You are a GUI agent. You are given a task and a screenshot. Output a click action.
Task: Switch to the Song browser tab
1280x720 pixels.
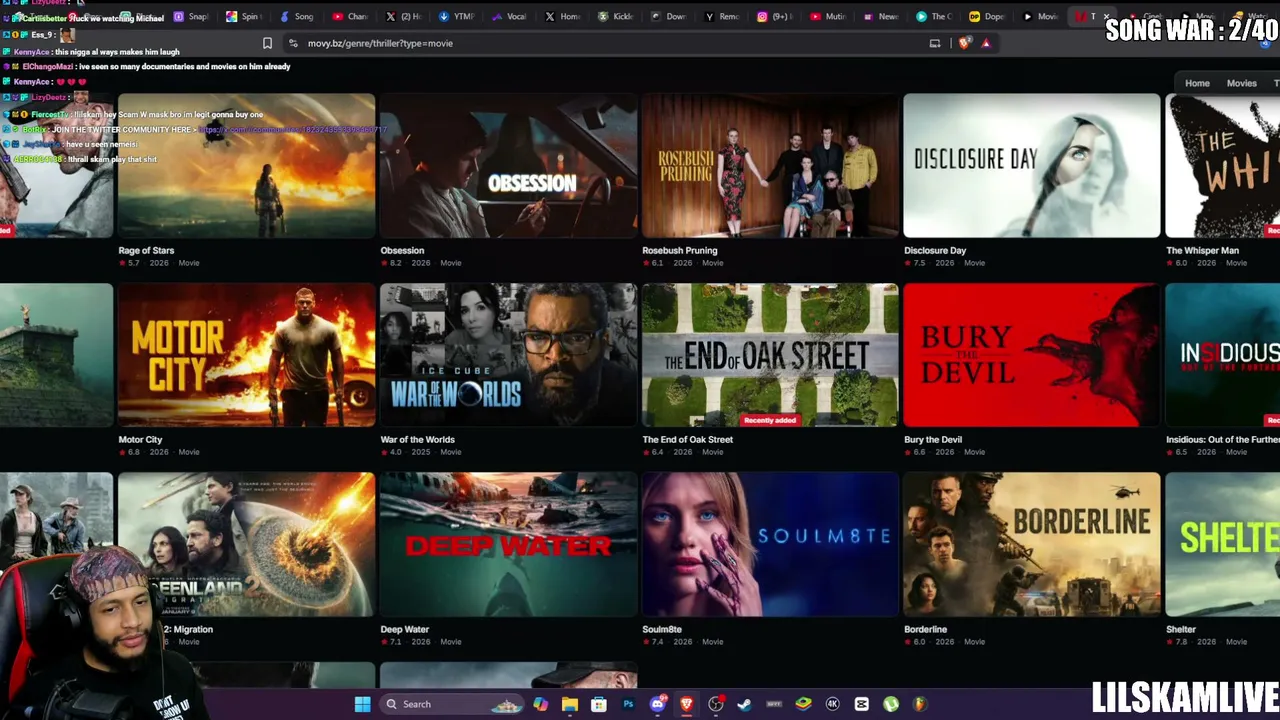tap(297, 16)
